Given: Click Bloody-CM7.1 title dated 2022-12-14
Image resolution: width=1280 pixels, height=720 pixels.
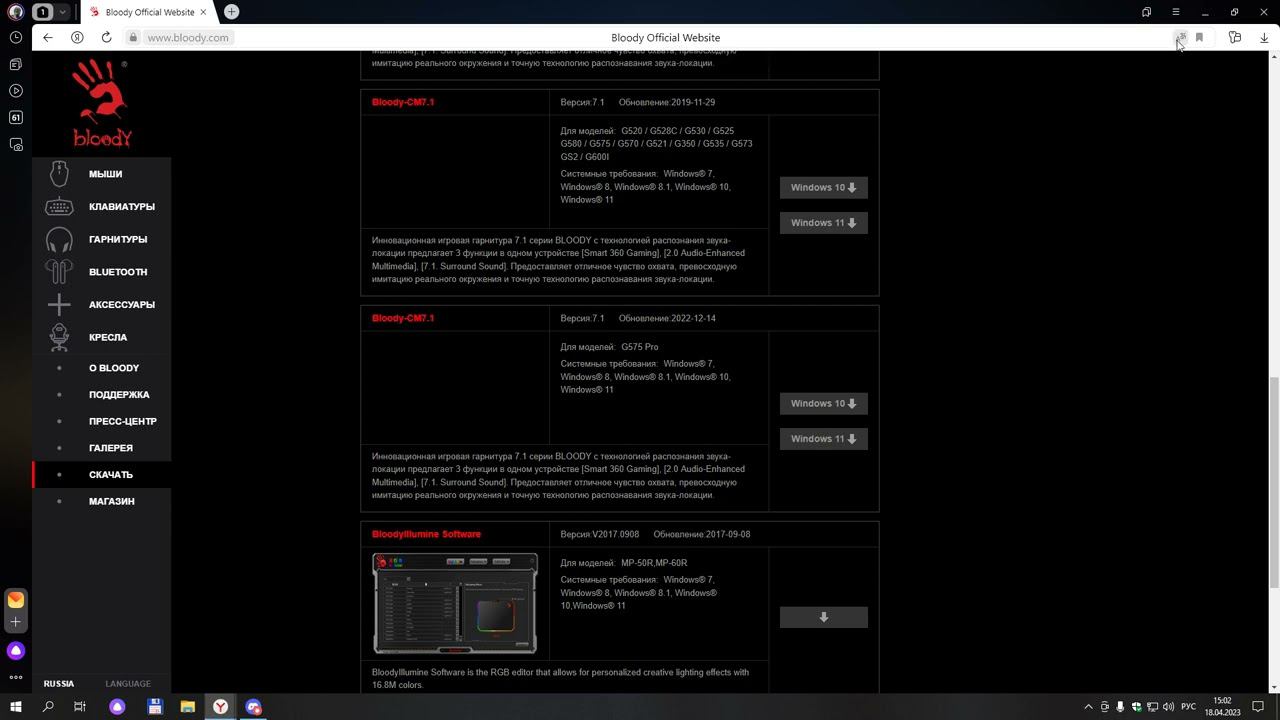Looking at the screenshot, I should [403, 318].
